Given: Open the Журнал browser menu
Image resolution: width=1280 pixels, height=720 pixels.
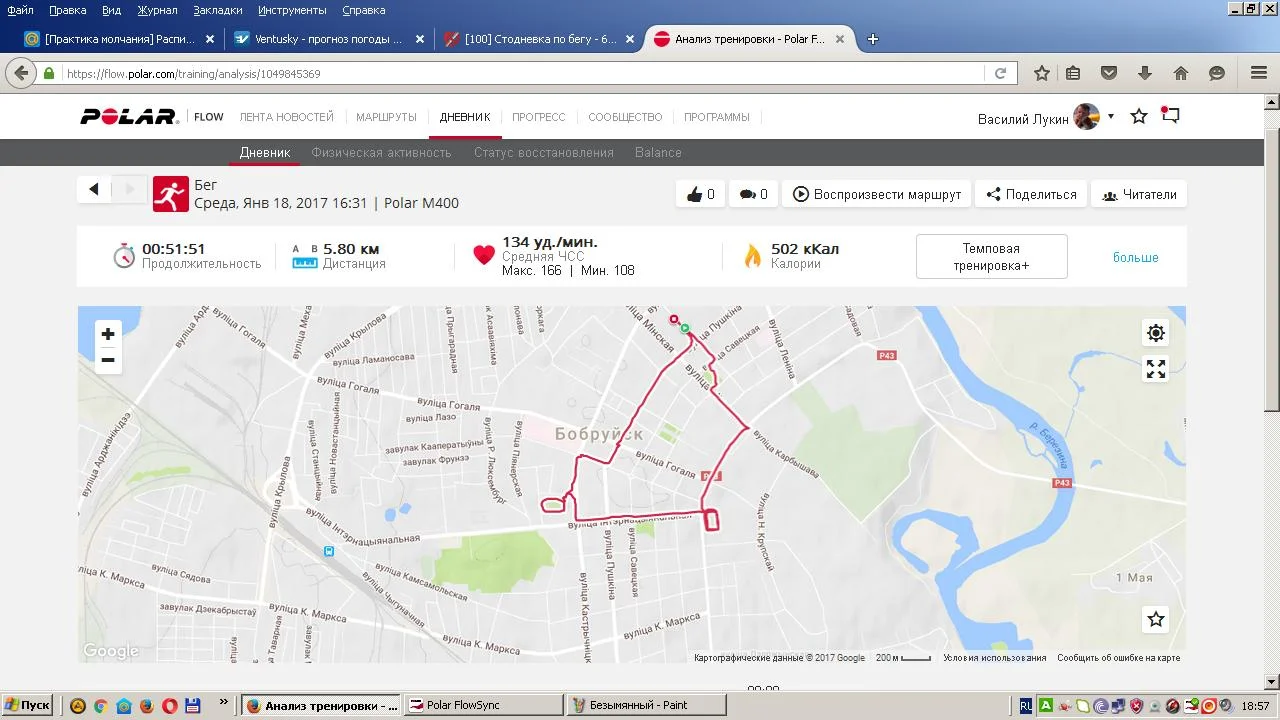Looking at the screenshot, I should click(157, 10).
